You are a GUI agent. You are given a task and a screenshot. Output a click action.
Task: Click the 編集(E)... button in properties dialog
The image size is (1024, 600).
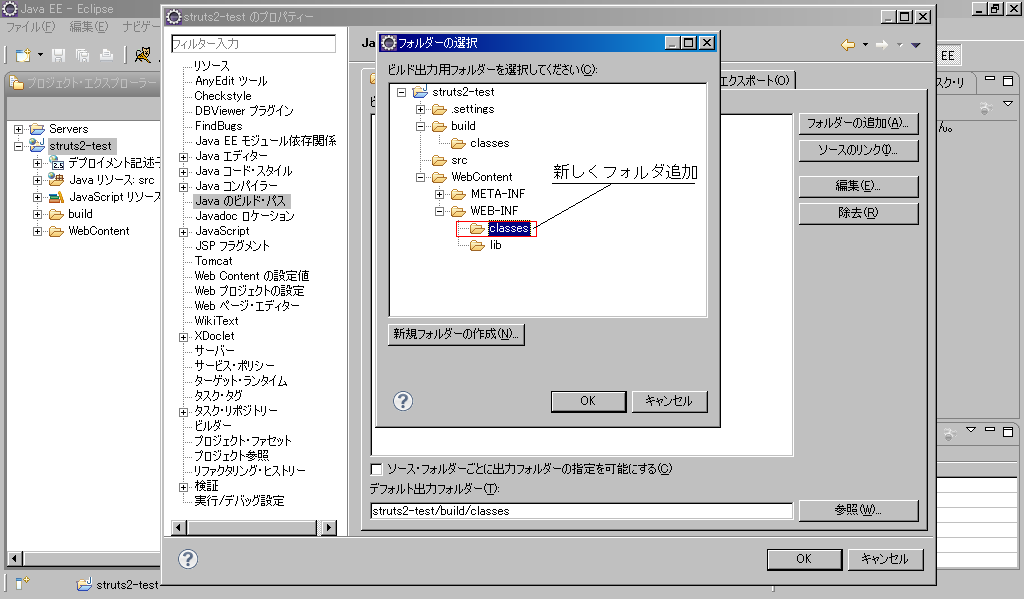[858, 186]
